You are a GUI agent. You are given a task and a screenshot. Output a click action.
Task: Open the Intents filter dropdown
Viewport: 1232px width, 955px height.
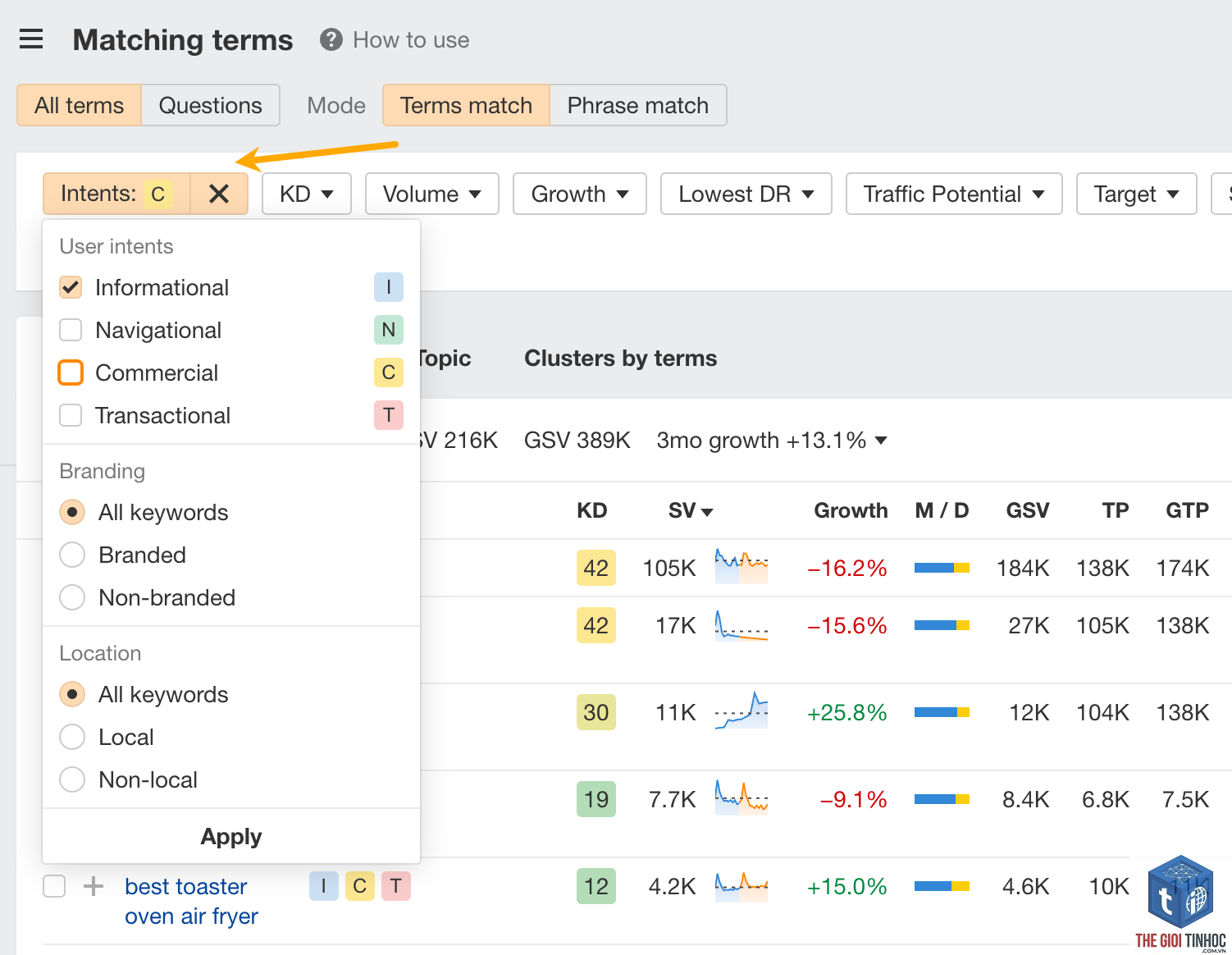[116, 194]
